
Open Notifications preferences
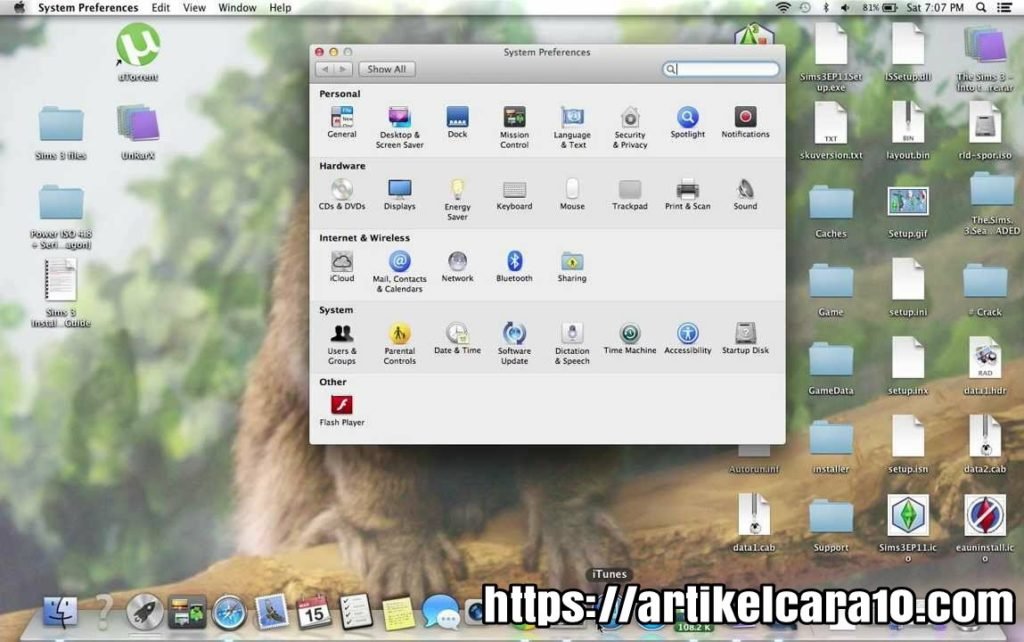[x=745, y=118]
